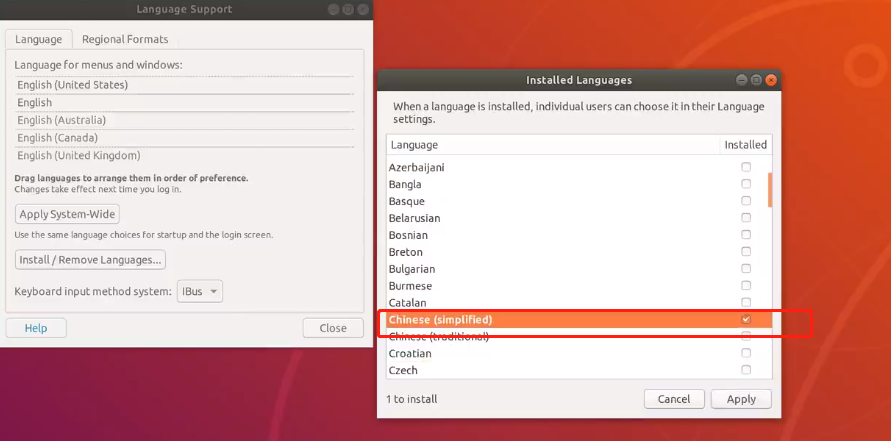Tick the Azerbaijani installed checkbox
Image resolution: width=891 pixels, height=441 pixels.
click(746, 167)
